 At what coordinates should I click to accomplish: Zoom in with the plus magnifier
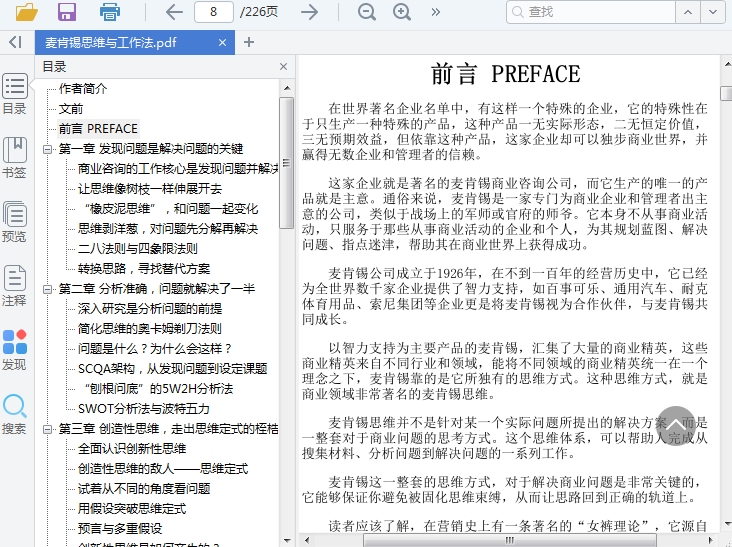402,12
